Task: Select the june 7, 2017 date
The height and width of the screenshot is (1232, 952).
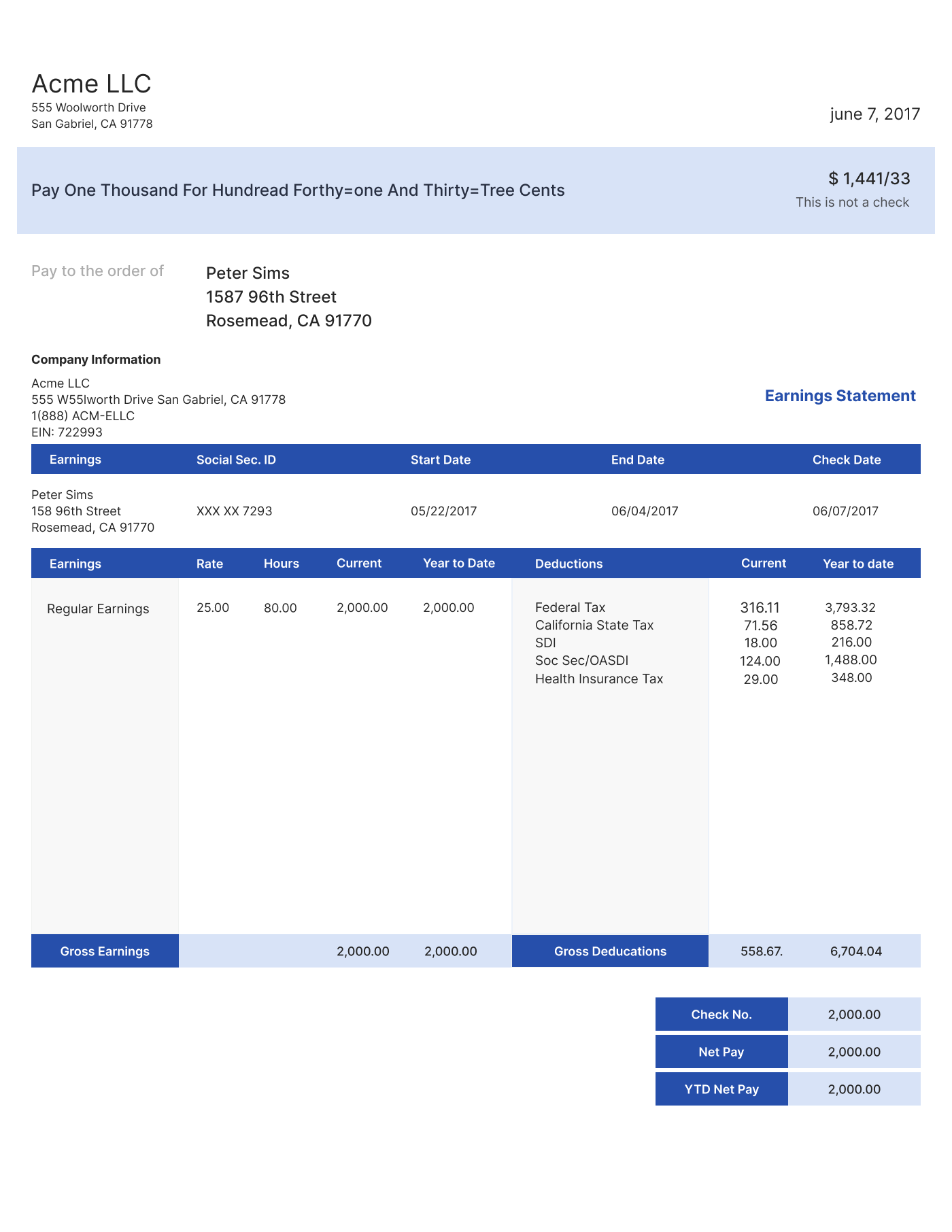Action: 875,114
